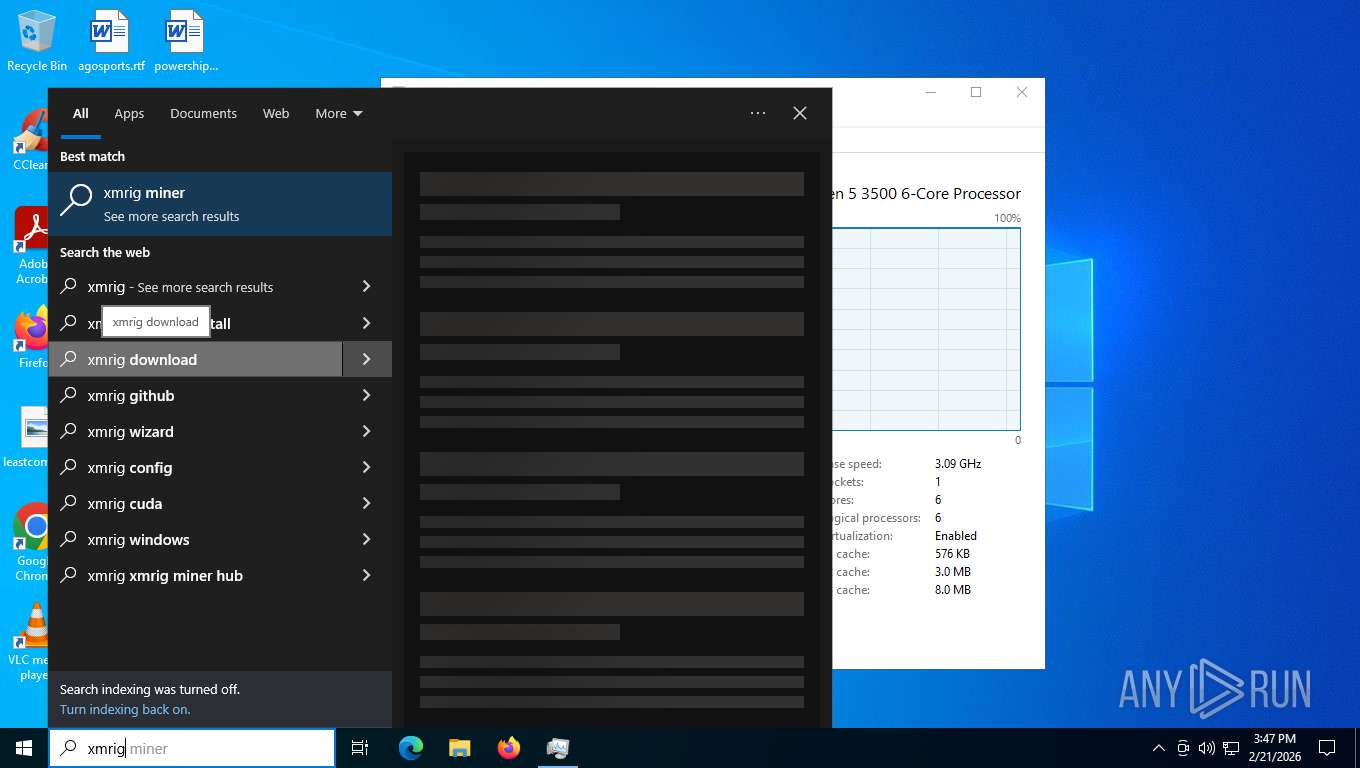Select 'xmrig github' web suggestion
1360x768 pixels.
(x=195, y=395)
